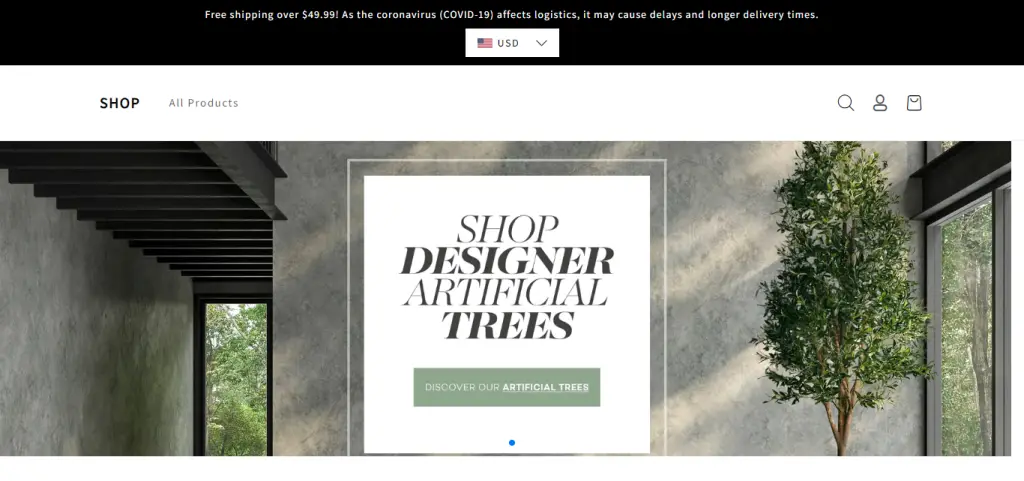Screen dimensions: 1024x481
Task: Select the blue slideshow dot indicator
Action: coord(512,442)
